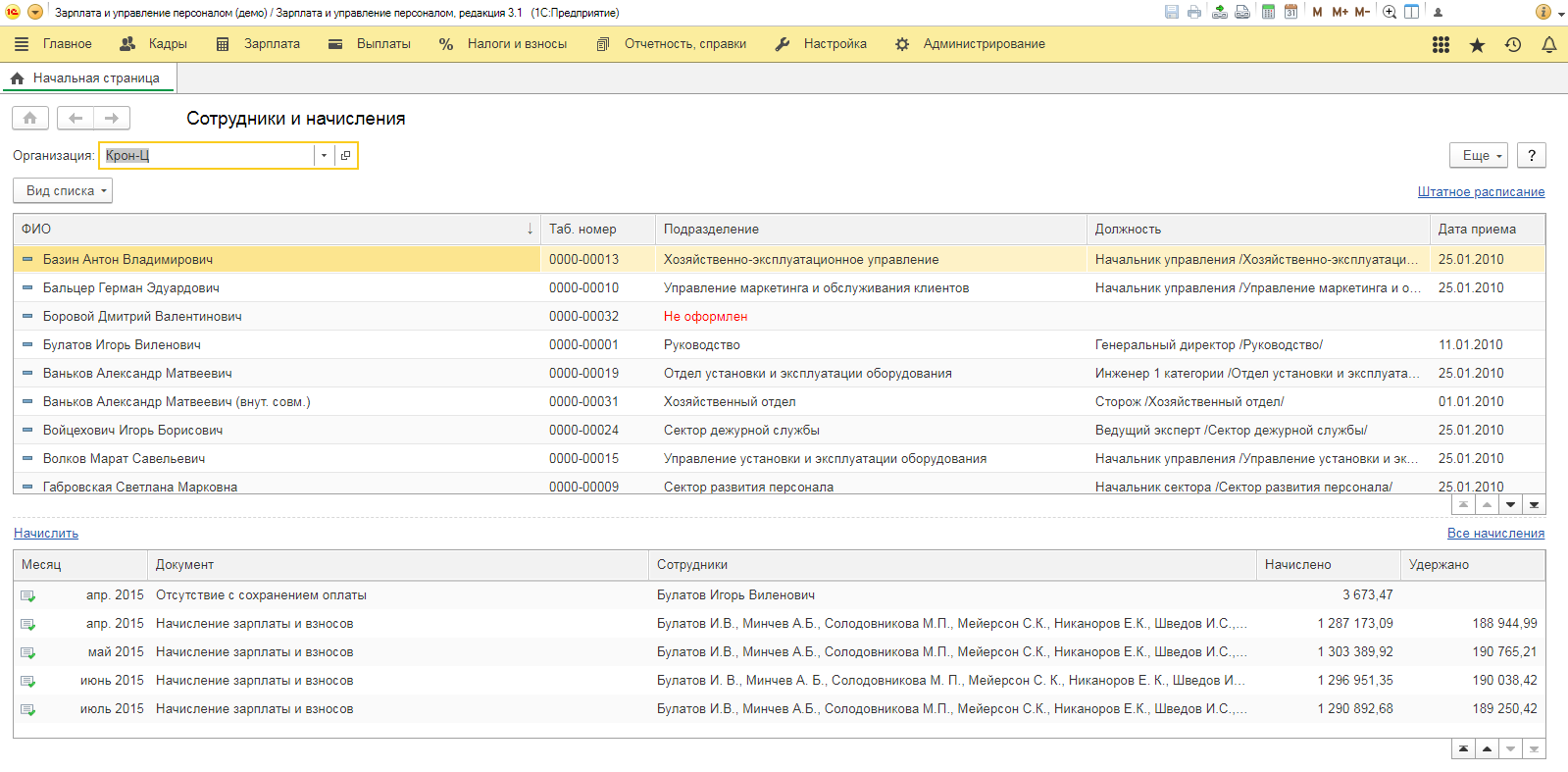Open the Еще menu
The image size is (1568, 772).
pyautogui.click(x=1478, y=155)
